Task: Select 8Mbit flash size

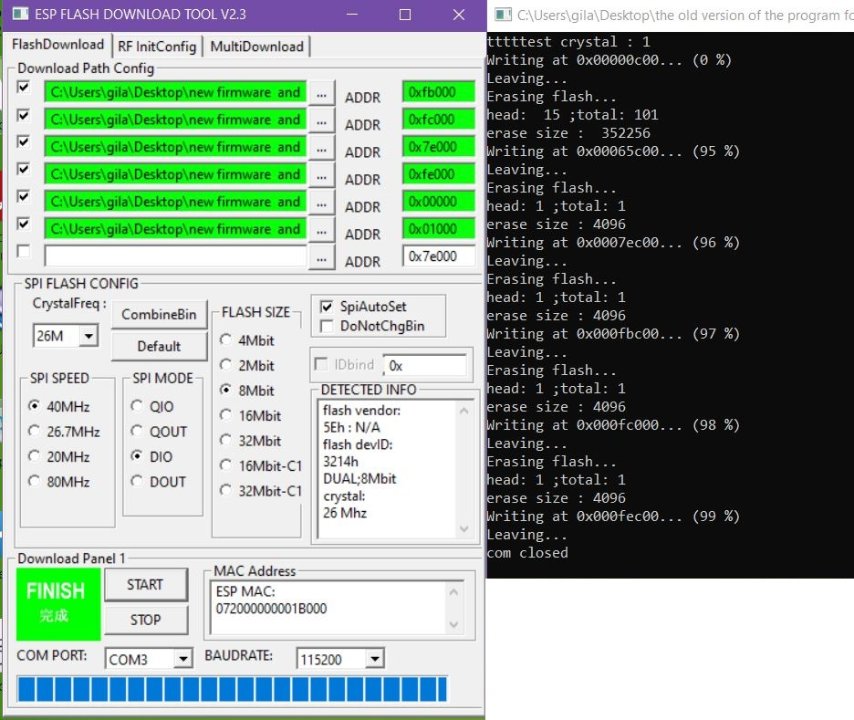Action: [247, 390]
